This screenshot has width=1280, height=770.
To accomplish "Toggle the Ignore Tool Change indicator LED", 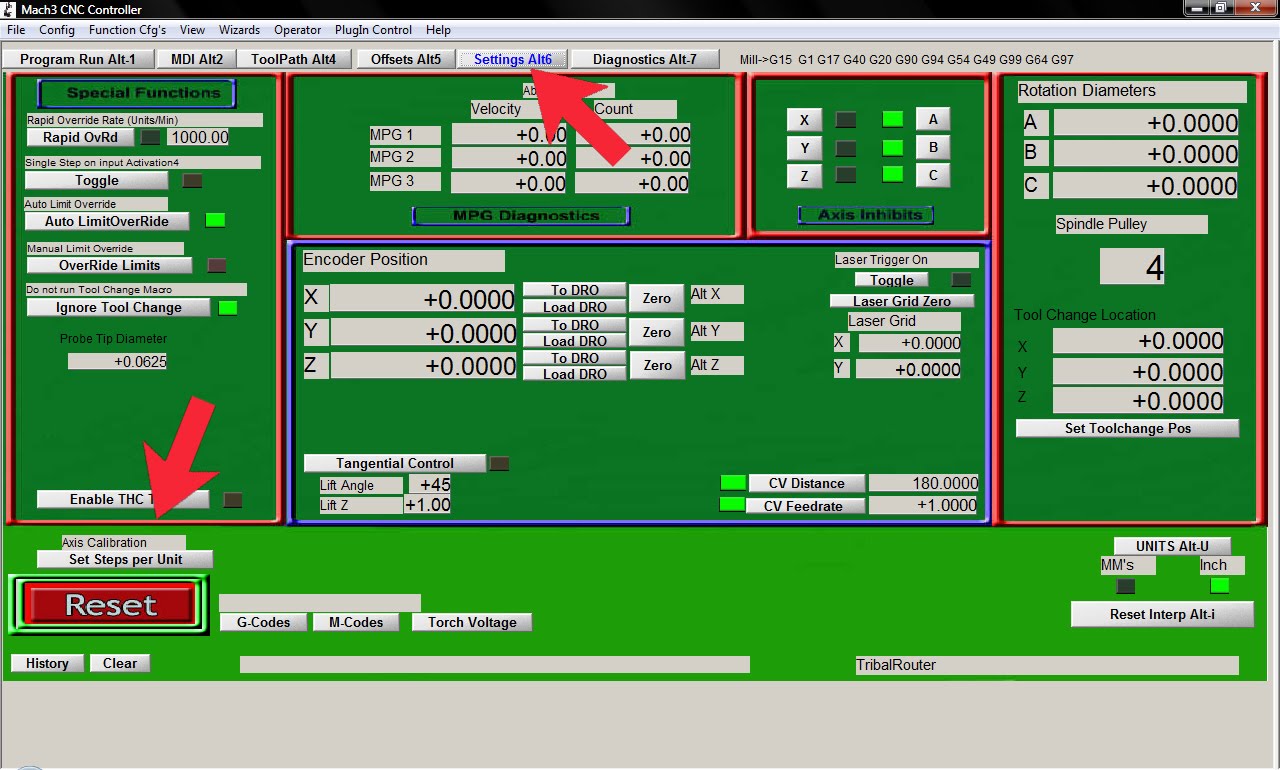I will (226, 307).
